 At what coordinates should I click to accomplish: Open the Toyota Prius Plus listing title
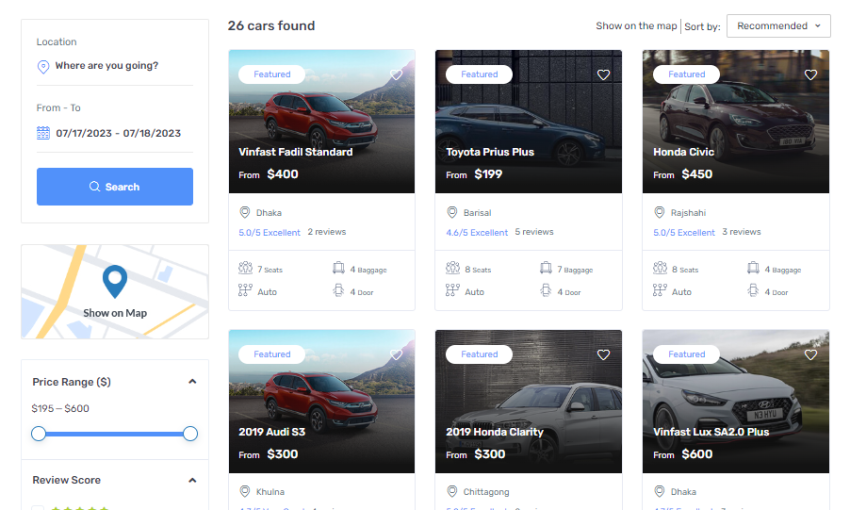pos(490,152)
